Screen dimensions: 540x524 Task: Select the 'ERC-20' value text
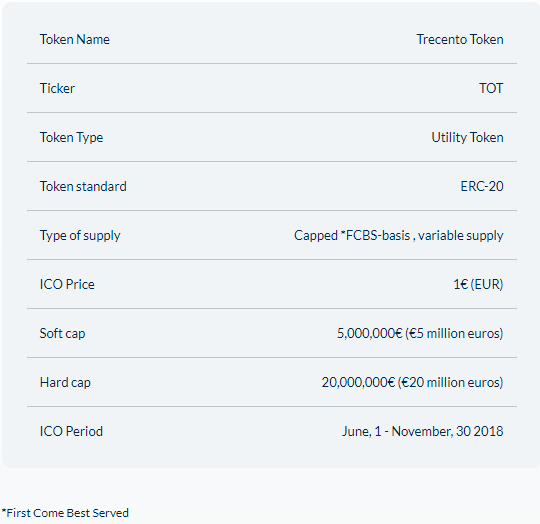(x=482, y=186)
